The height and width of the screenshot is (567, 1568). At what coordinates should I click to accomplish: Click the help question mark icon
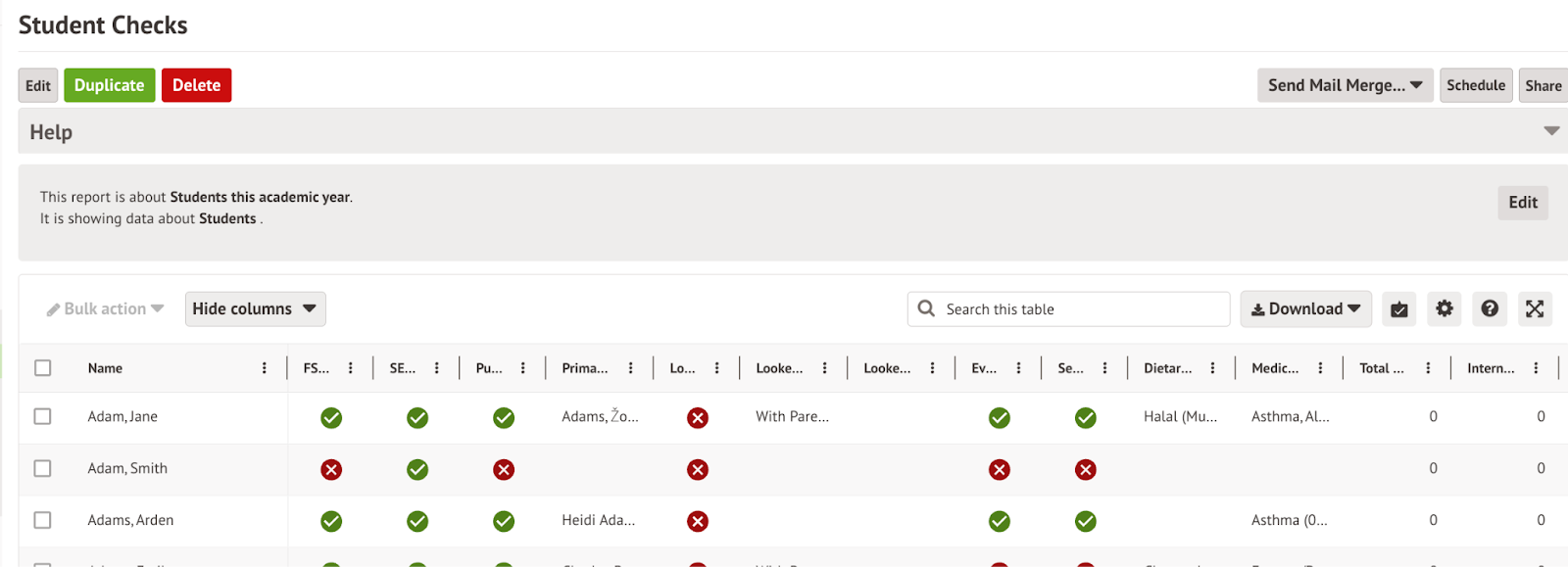1489,308
